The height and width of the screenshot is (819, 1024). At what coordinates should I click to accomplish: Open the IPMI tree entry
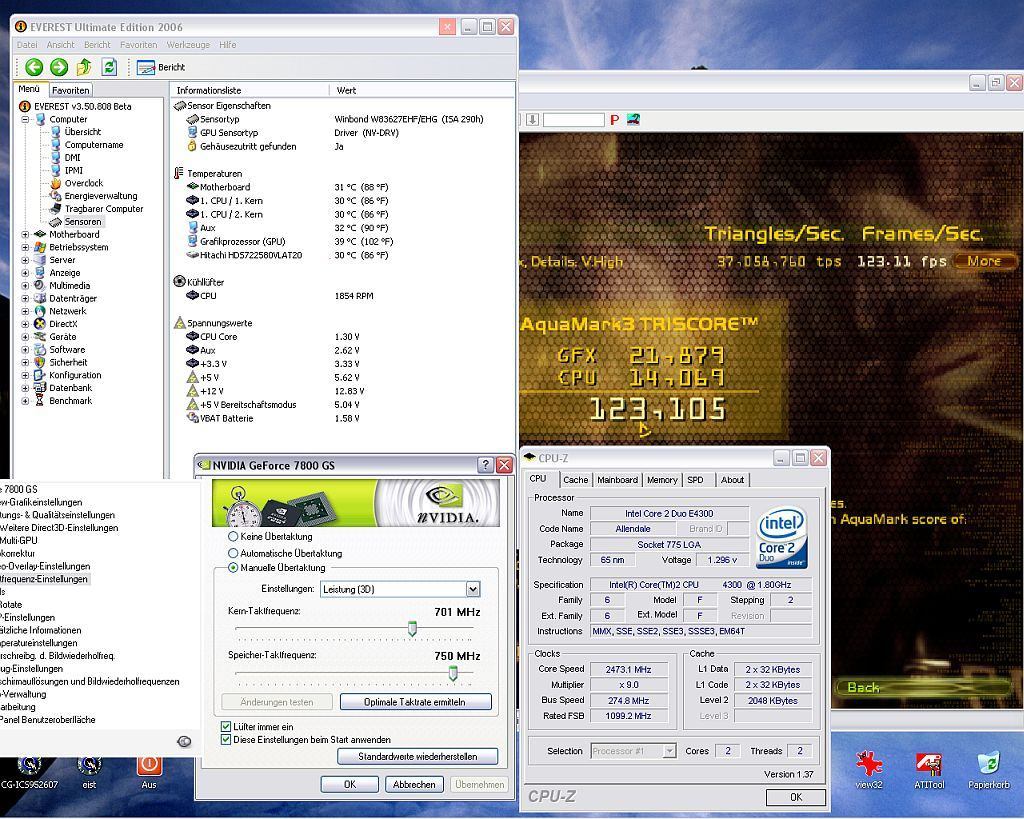coord(73,170)
